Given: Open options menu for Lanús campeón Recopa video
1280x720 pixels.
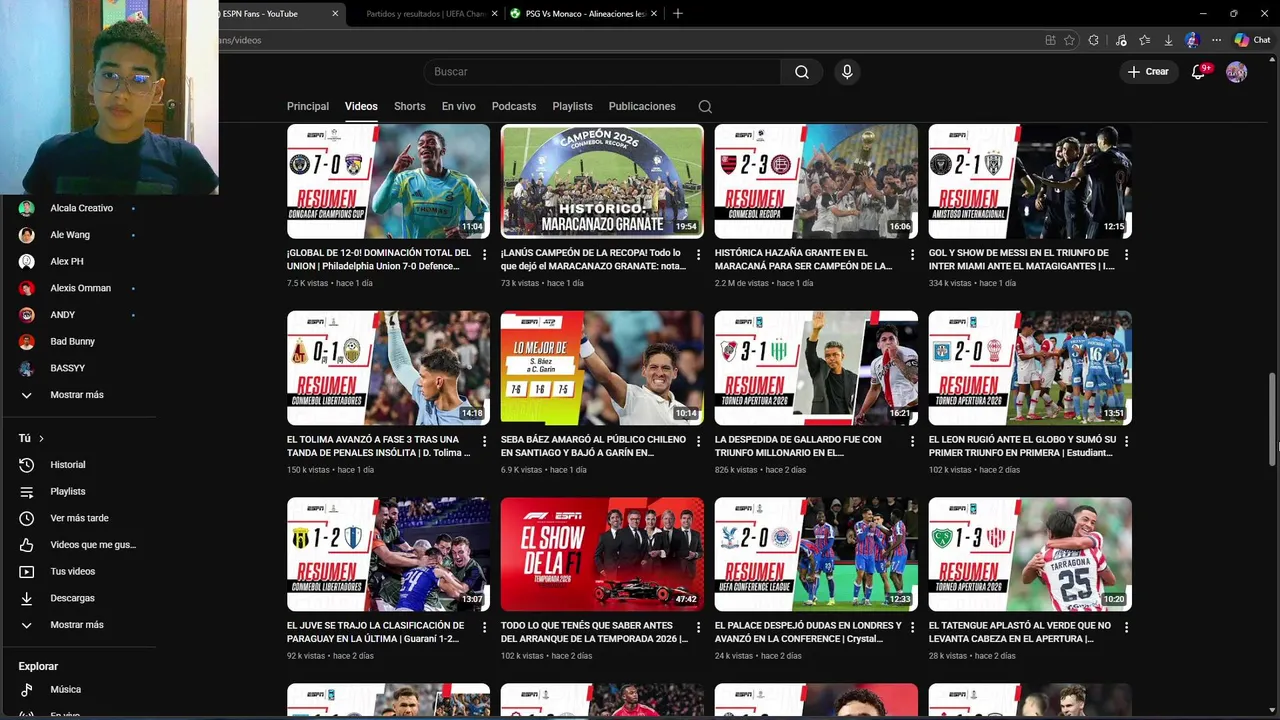Looking at the screenshot, I should (x=698, y=255).
